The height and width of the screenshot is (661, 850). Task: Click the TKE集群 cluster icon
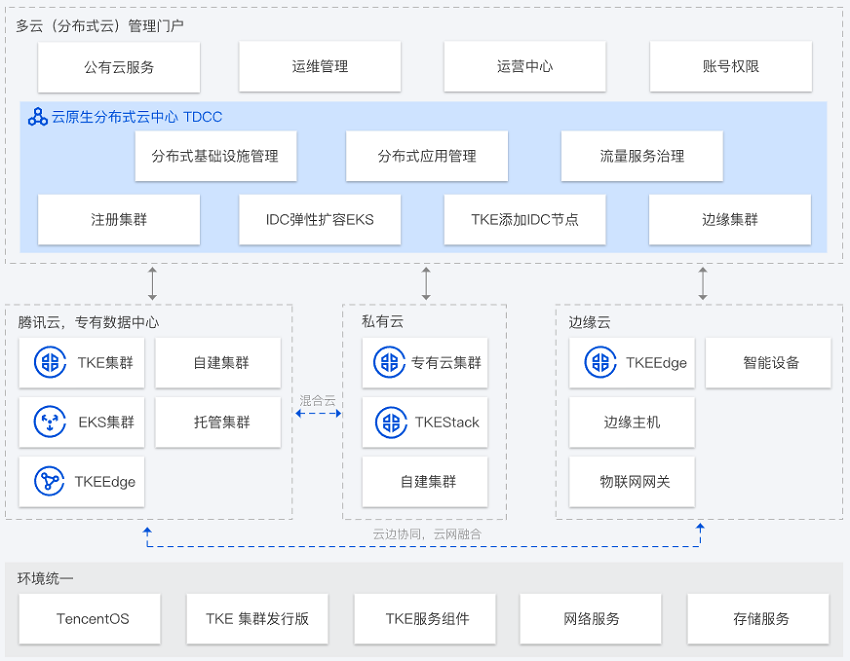[50, 362]
